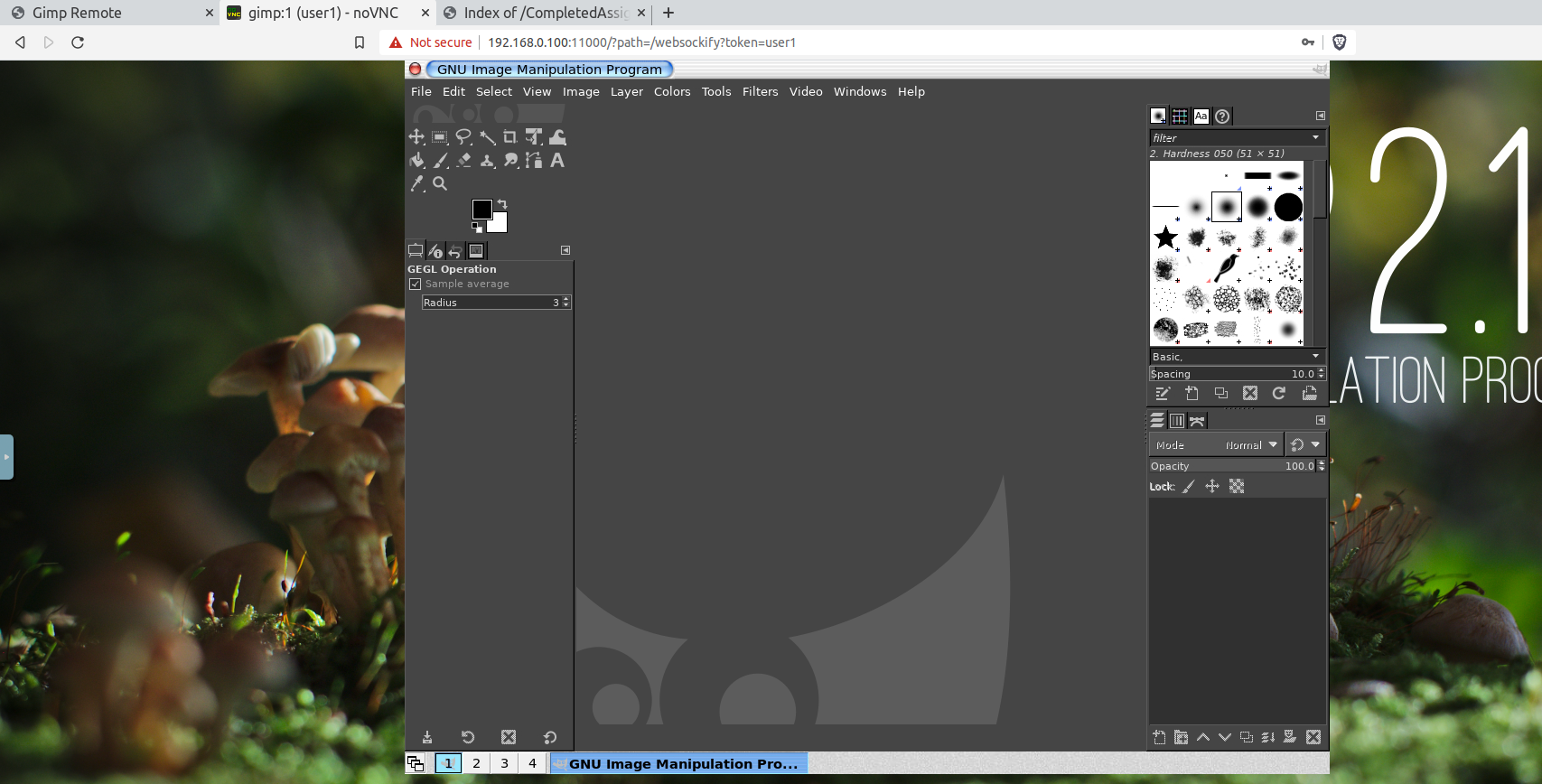Restore tool preset in tool options
This screenshot has height=784, width=1542.
[x=468, y=737]
